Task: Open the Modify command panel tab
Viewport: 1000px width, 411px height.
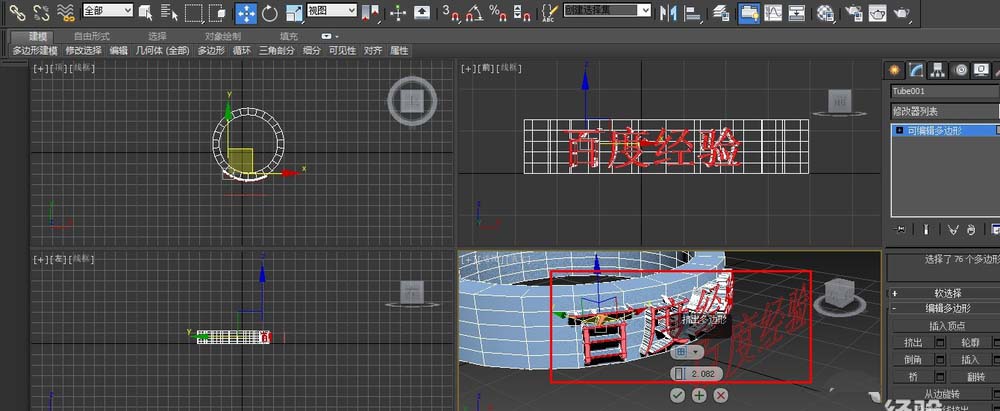Action: 916,70
